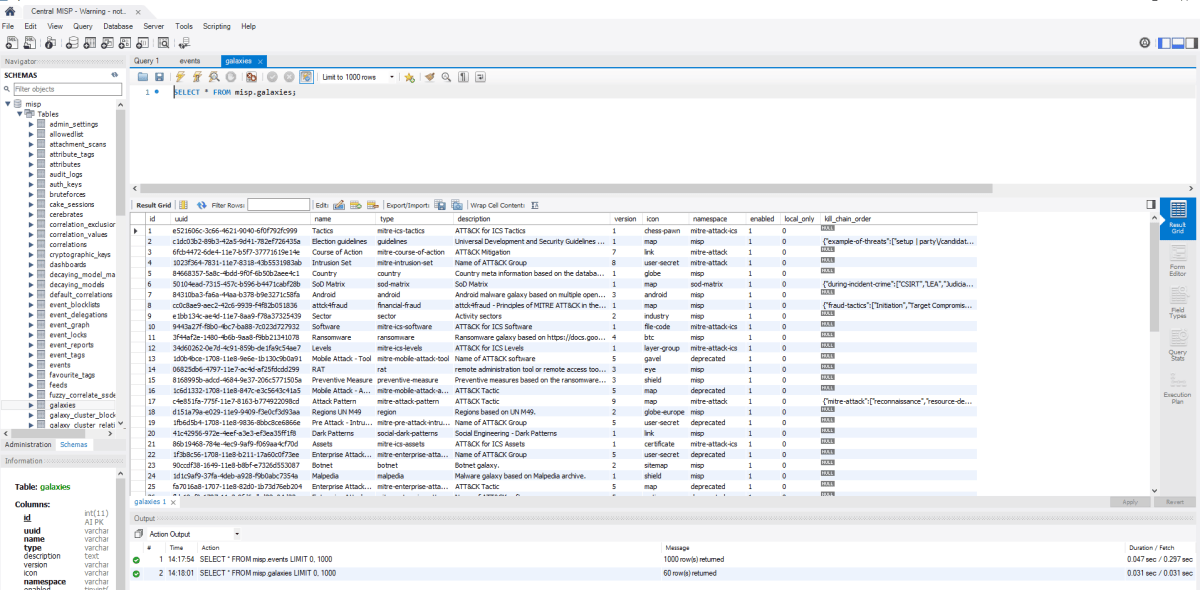This screenshot has height=590, width=1200.
Task: Select the Result Grid side panel button
Action: coord(1177,217)
